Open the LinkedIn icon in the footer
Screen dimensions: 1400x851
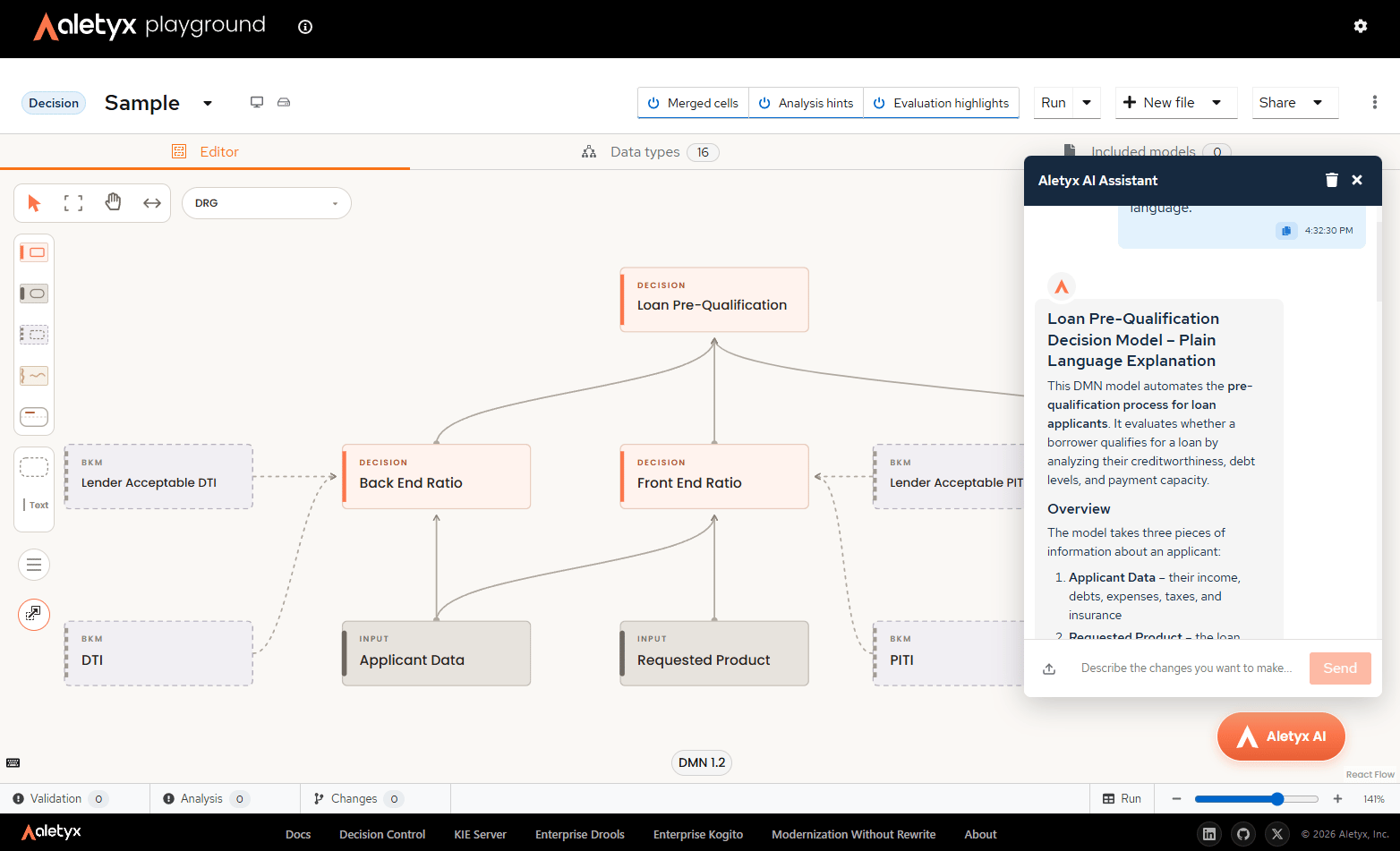tap(1209, 834)
